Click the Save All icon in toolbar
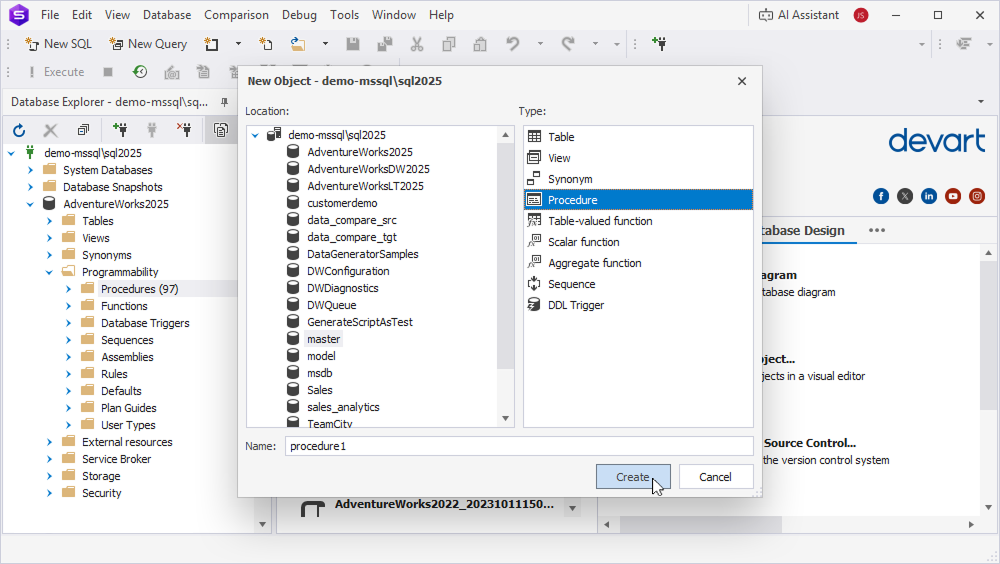Image resolution: width=1000 pixels, height=564 pixels. click(385, 44)
